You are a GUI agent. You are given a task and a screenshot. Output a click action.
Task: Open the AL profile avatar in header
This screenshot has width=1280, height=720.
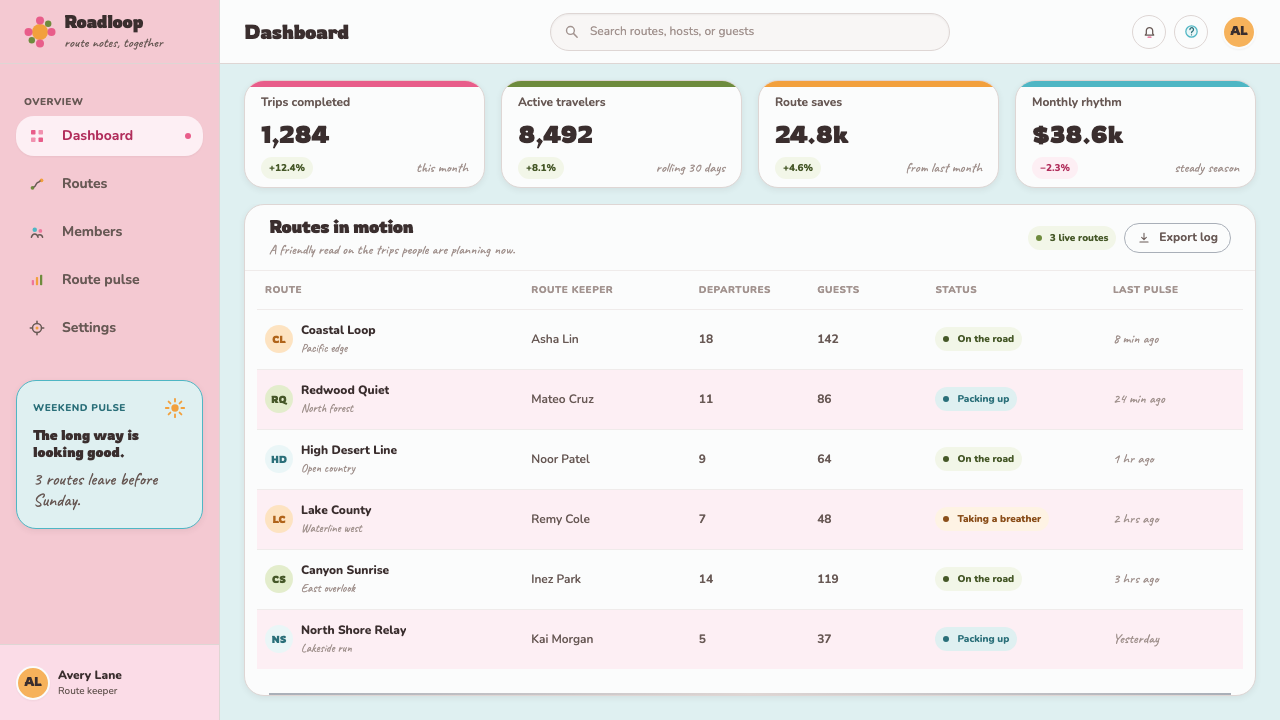[x=1239, y=32]
